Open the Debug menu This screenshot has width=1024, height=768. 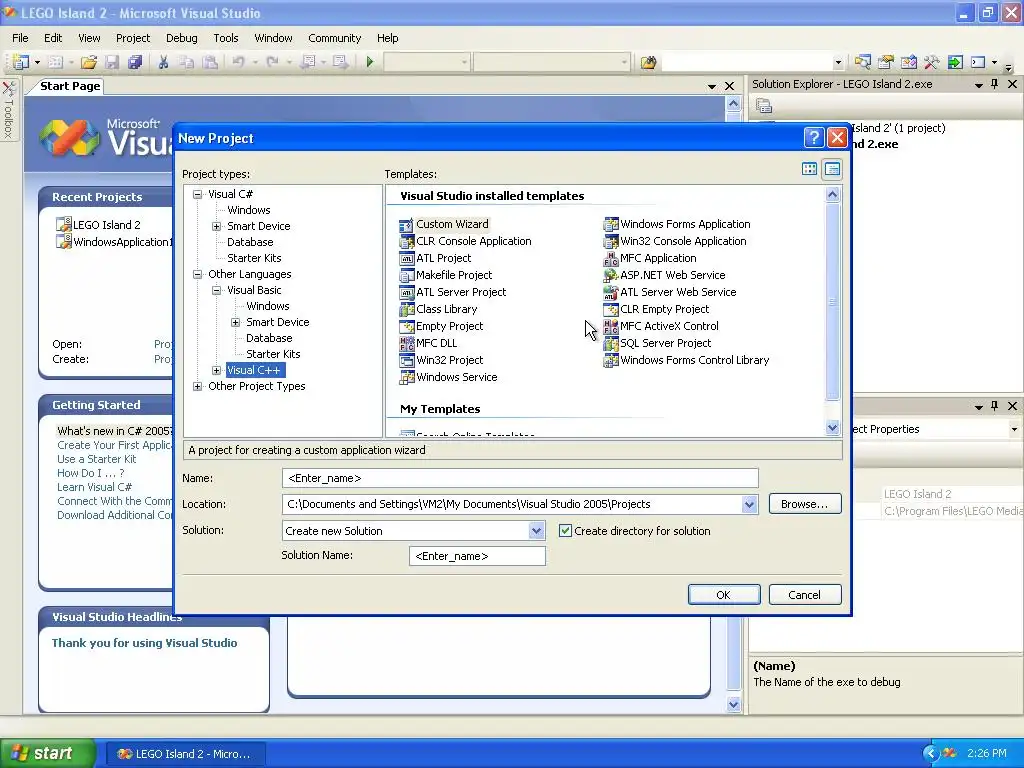pyautogui.click(x=182, y=38)
